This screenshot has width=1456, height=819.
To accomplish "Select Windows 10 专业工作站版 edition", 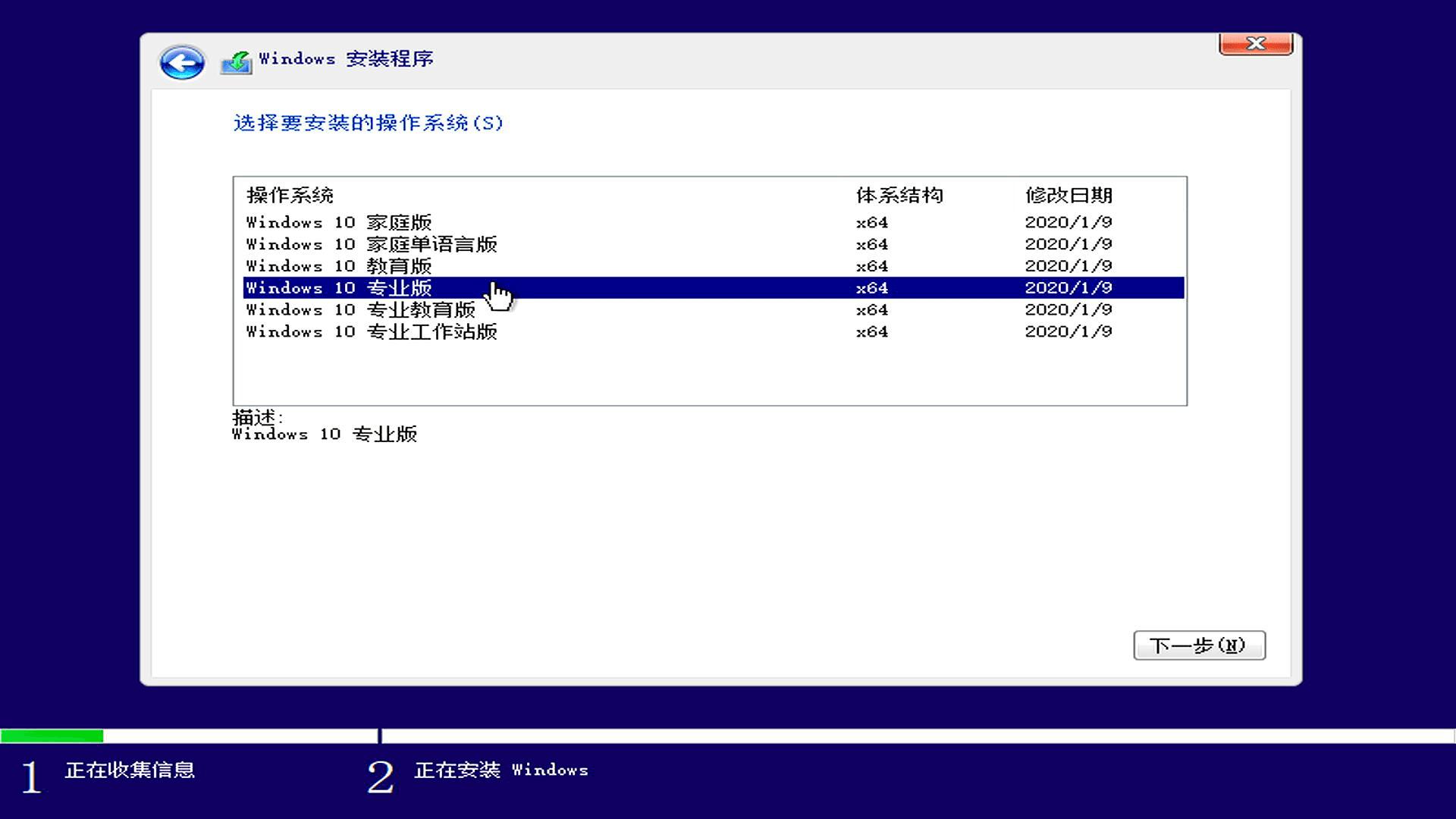I will click(372, 331).
